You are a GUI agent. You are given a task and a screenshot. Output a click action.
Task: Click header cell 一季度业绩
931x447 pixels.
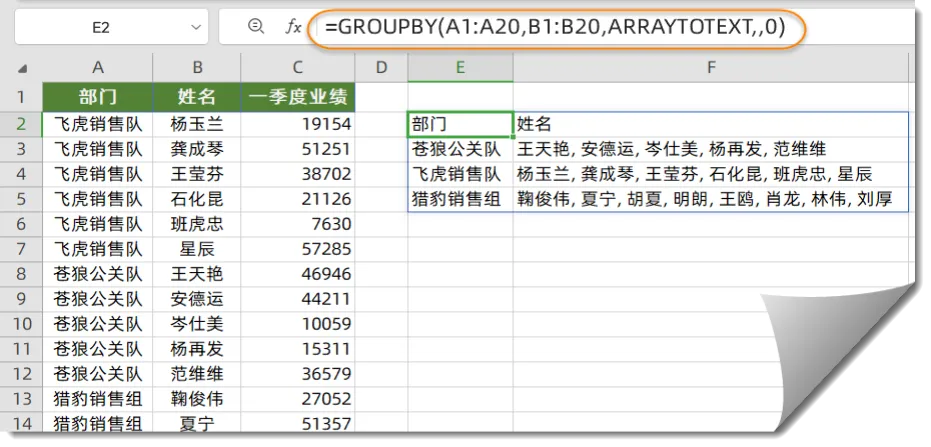coord(298,97)
